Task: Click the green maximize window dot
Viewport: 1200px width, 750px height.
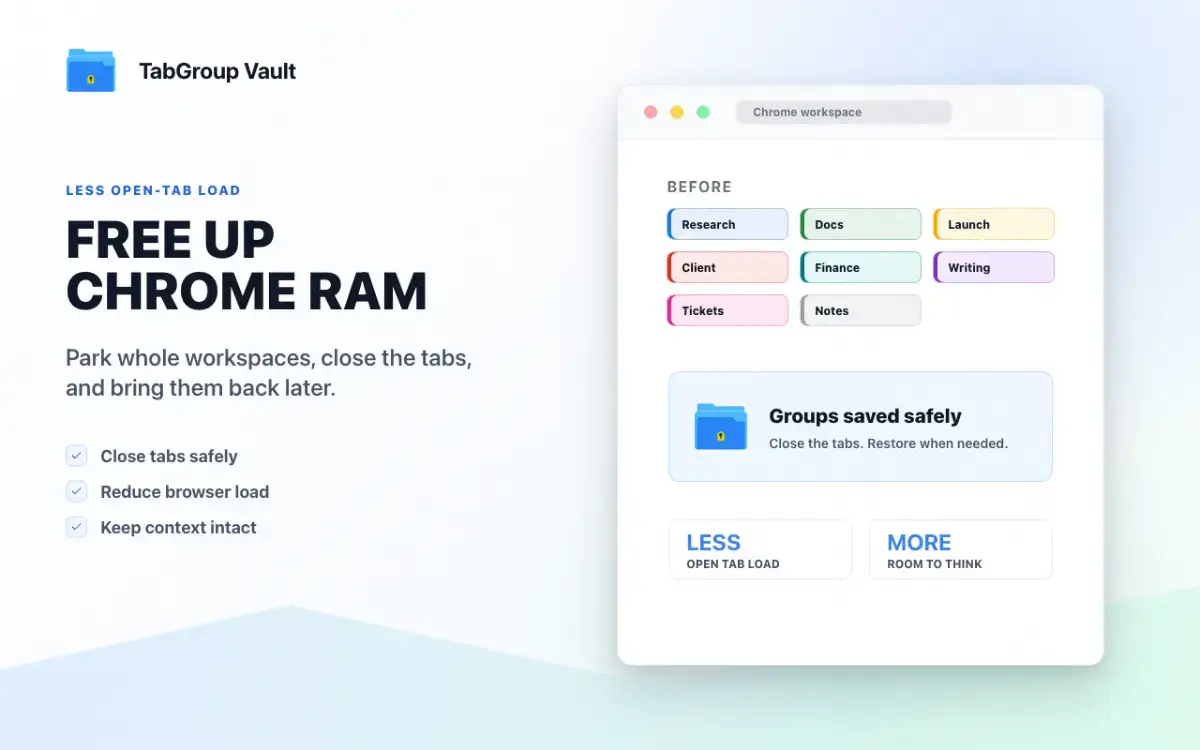Action: click(x=703, y=112)
